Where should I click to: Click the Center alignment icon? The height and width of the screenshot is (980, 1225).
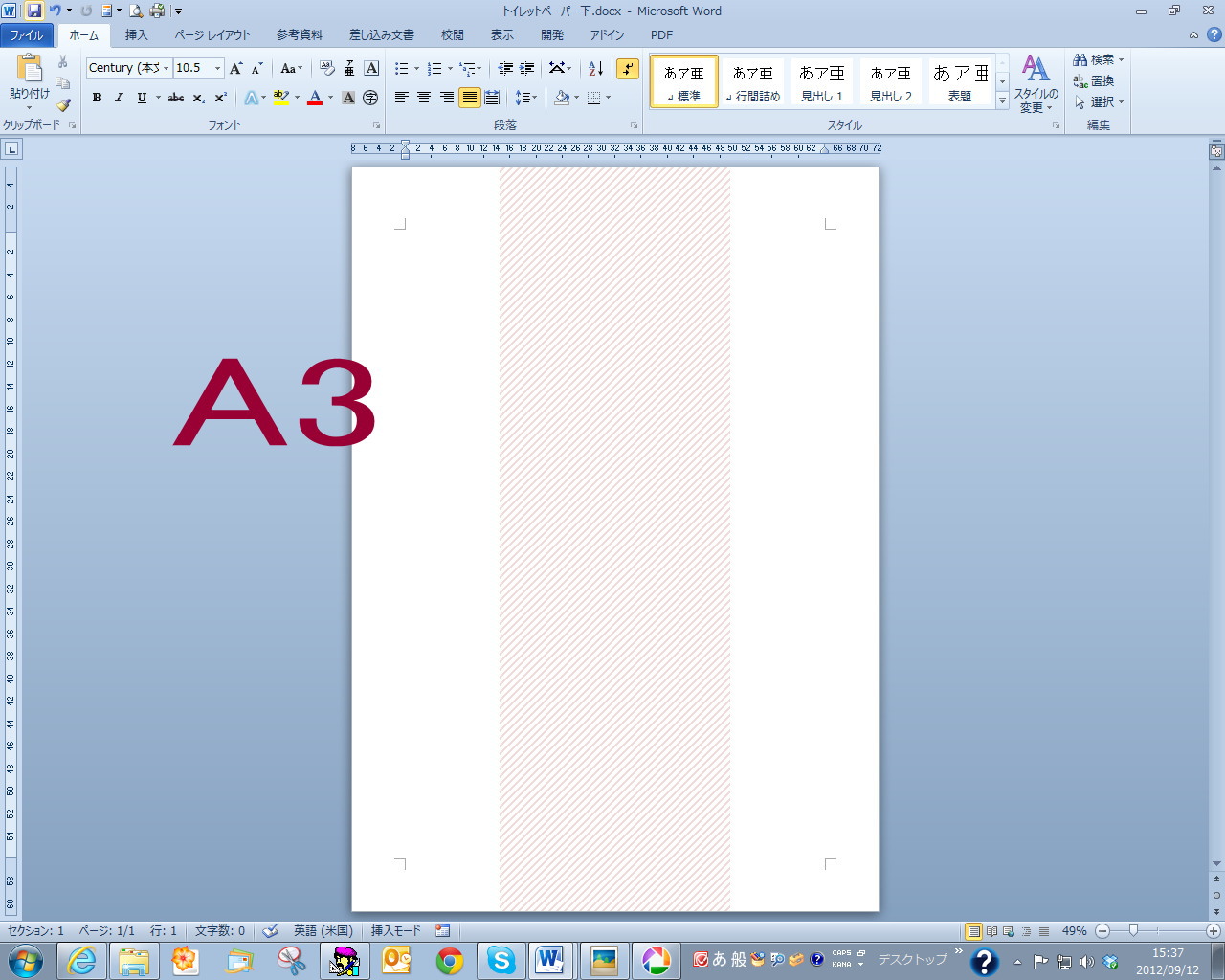[x=424, y=98]
